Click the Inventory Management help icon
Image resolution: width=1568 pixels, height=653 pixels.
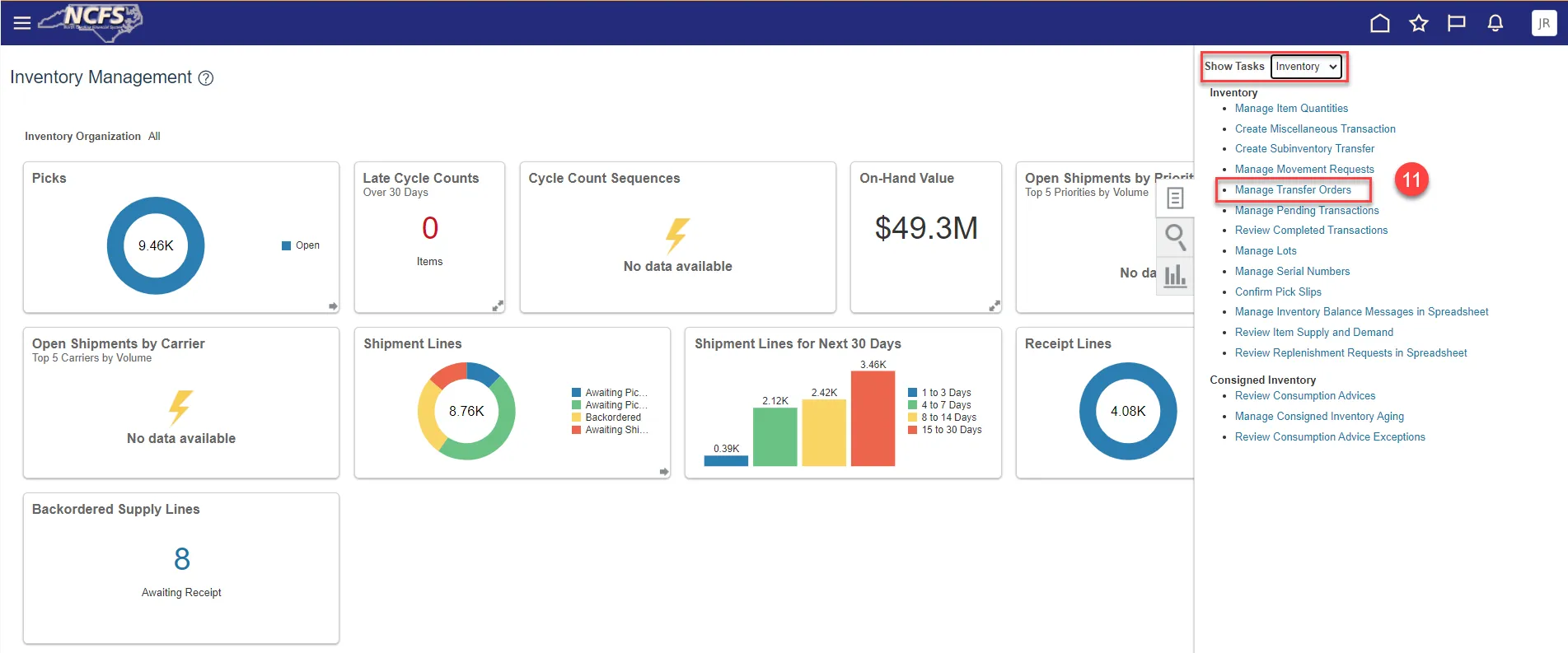coord(206,78)
